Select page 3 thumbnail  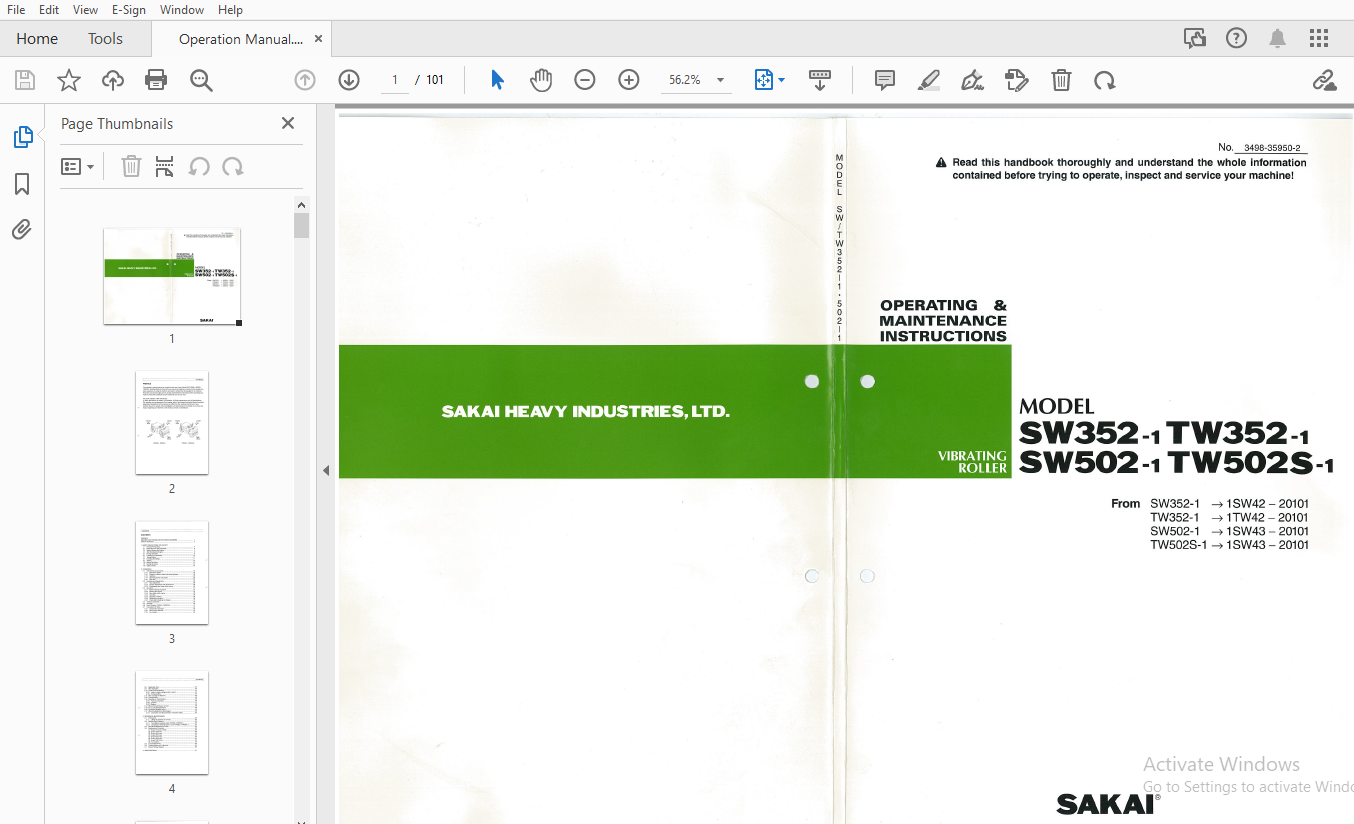(x=172, y=573)
